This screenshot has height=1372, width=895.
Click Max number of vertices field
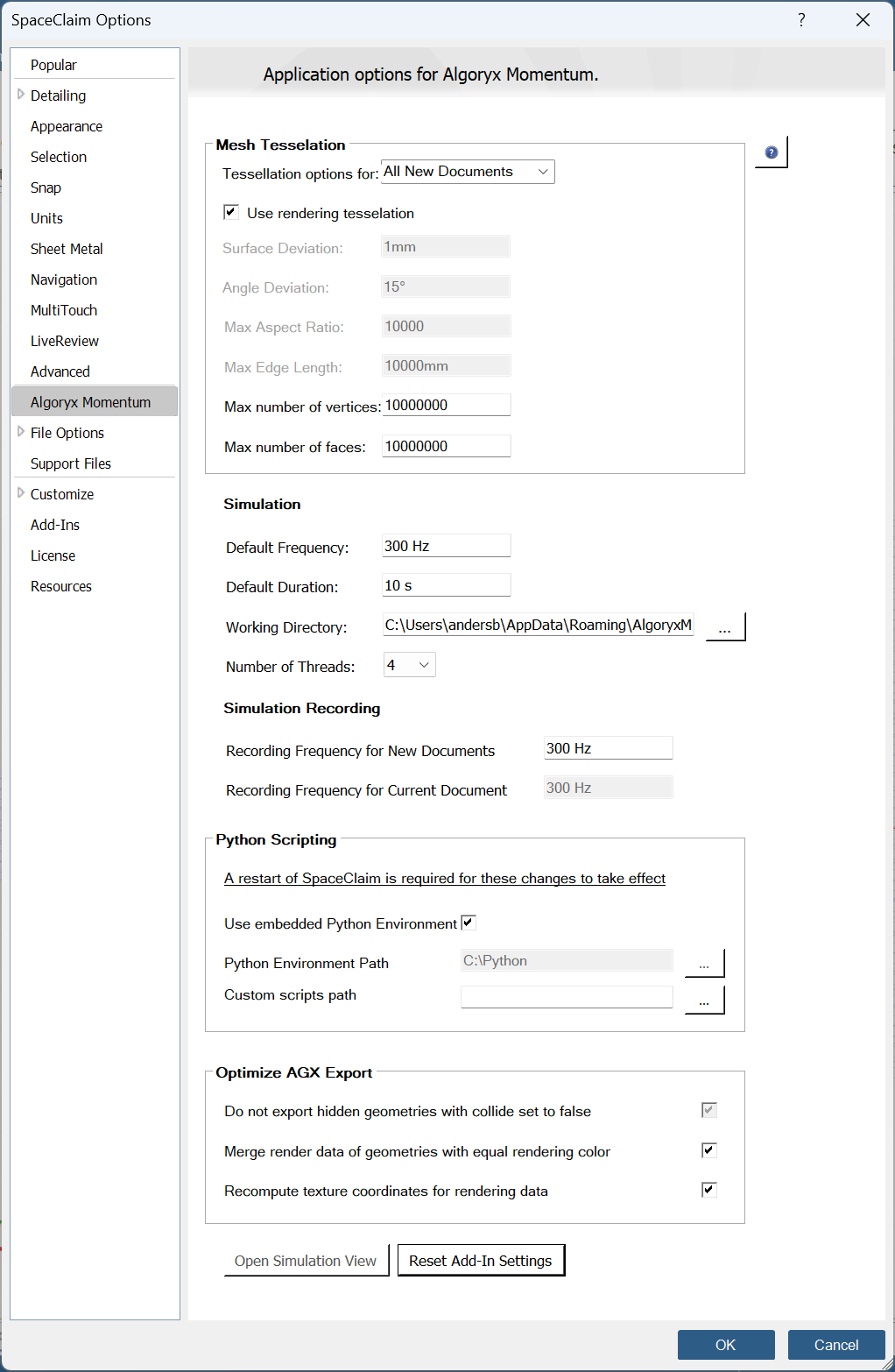pos(446,405)
